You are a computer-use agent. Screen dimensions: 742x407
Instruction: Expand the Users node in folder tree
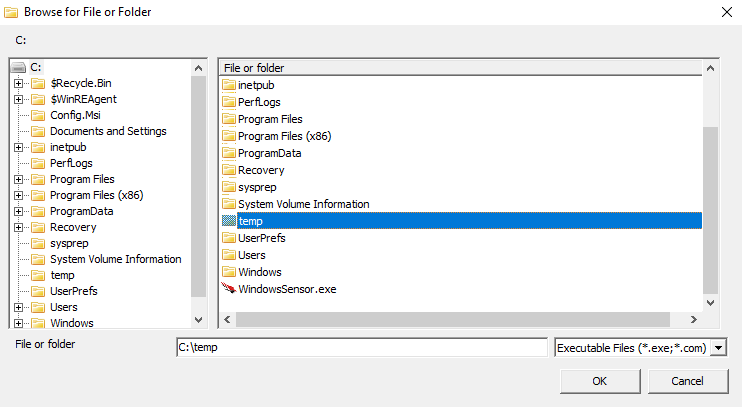(18, 308)
